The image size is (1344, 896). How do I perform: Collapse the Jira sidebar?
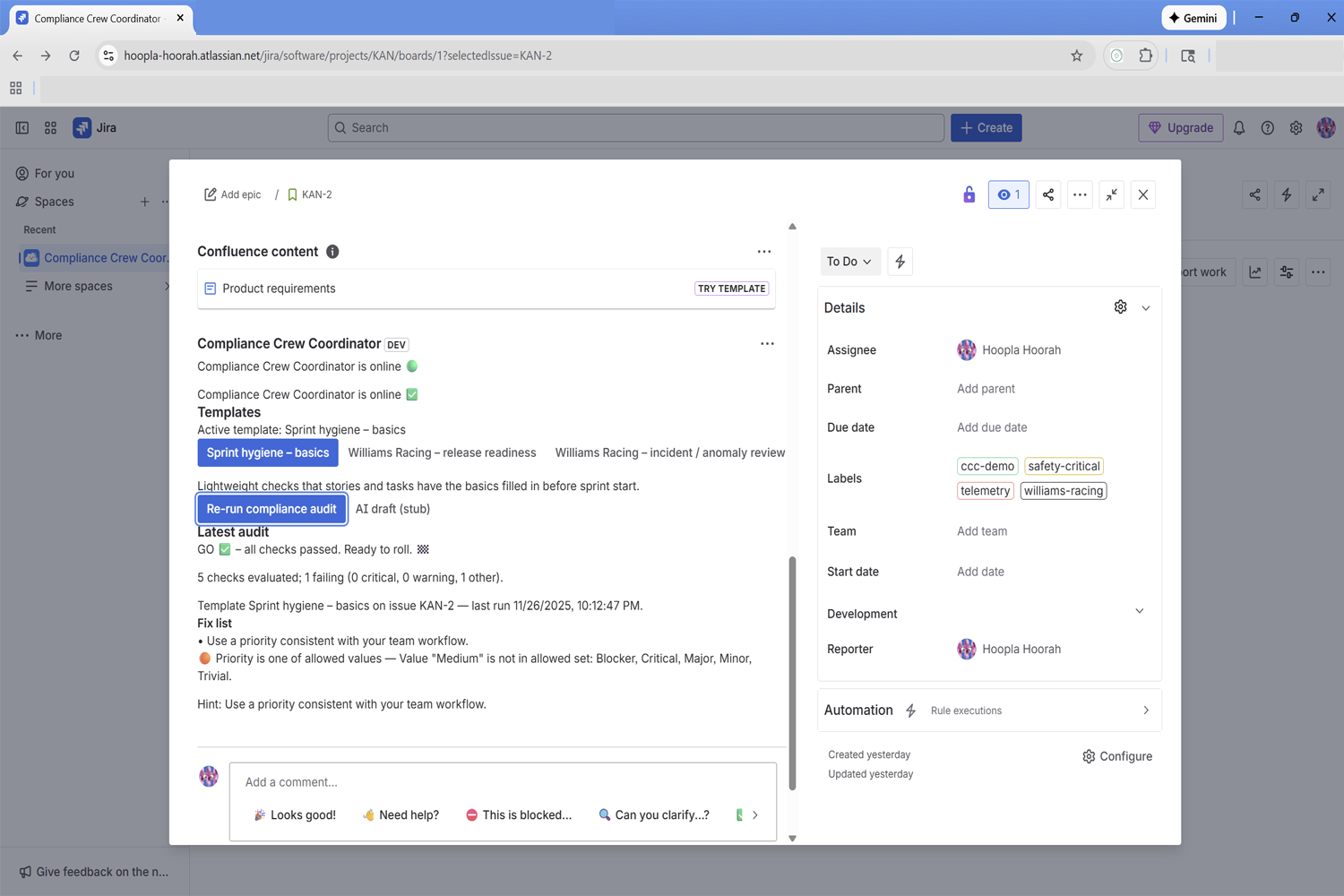coord(22,128)
